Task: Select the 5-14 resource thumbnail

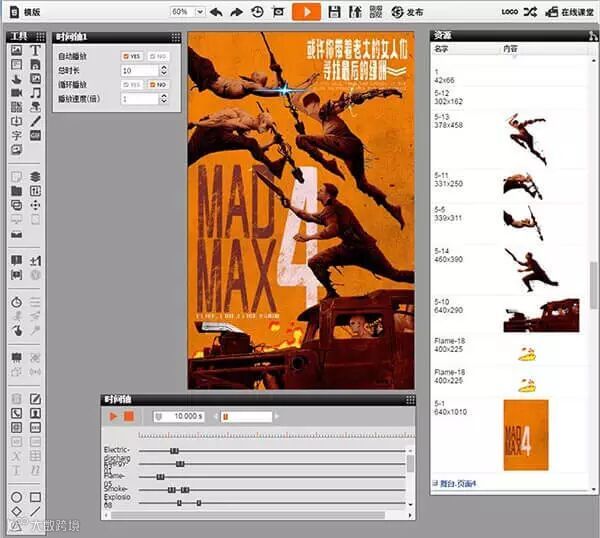Action: 531,269
